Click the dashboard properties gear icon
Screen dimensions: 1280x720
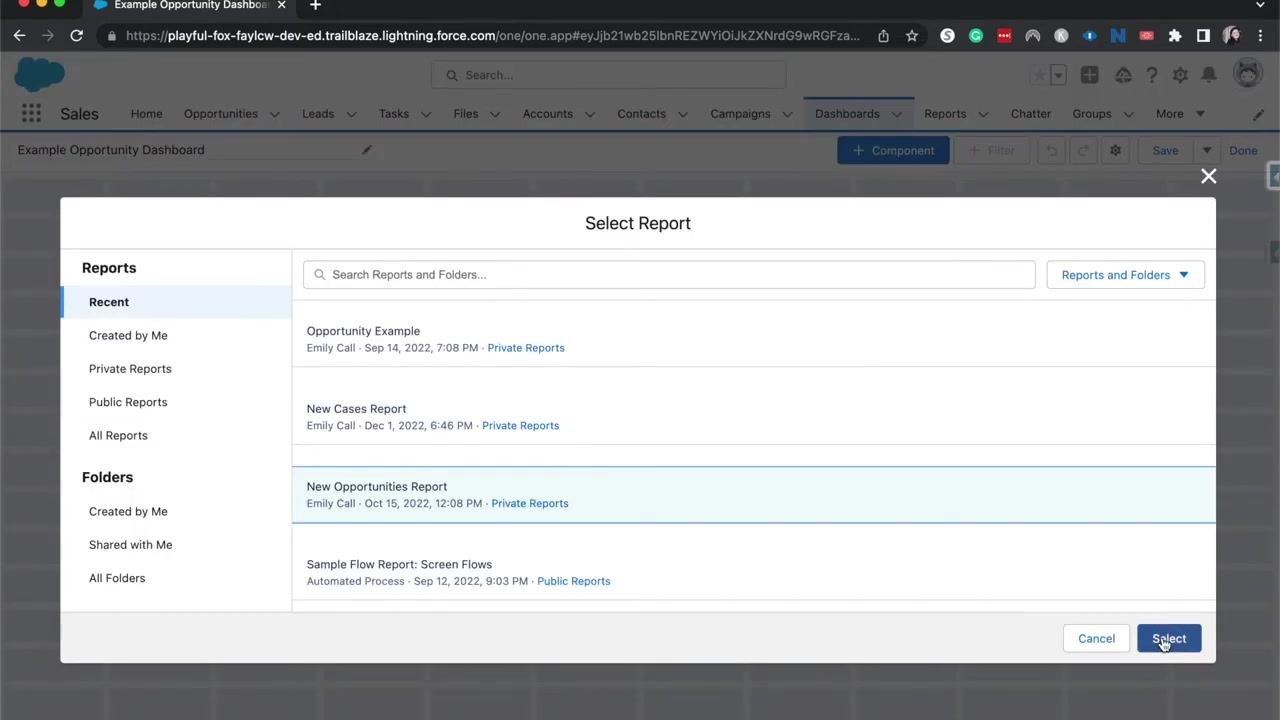[x=1115, y=151]
